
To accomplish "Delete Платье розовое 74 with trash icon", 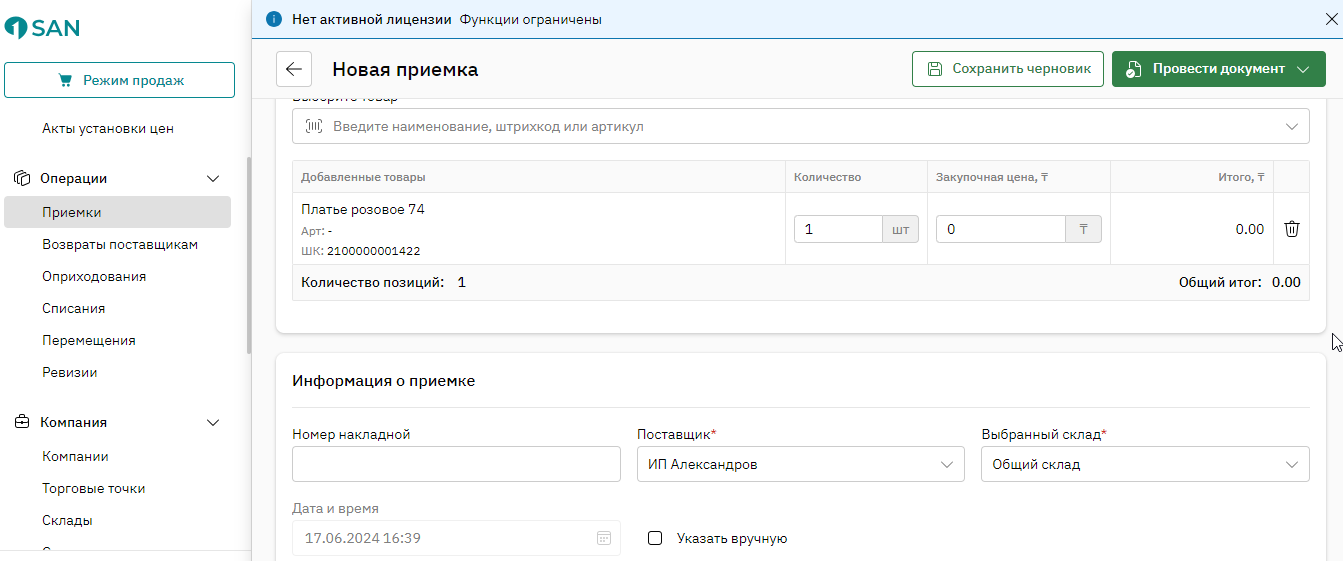I will coord(1291,229).
